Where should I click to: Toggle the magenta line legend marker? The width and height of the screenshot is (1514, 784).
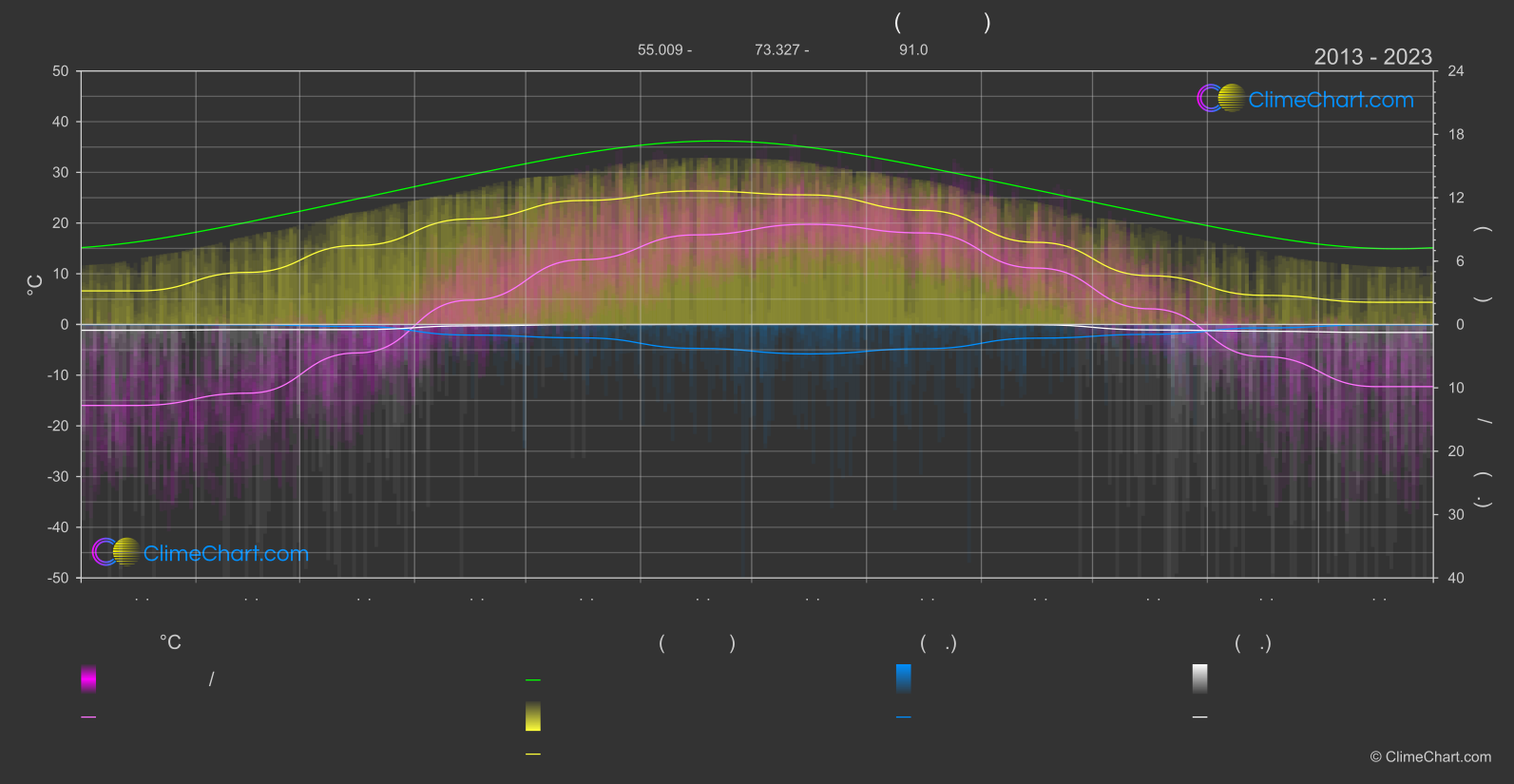click(x=88, y=717)
